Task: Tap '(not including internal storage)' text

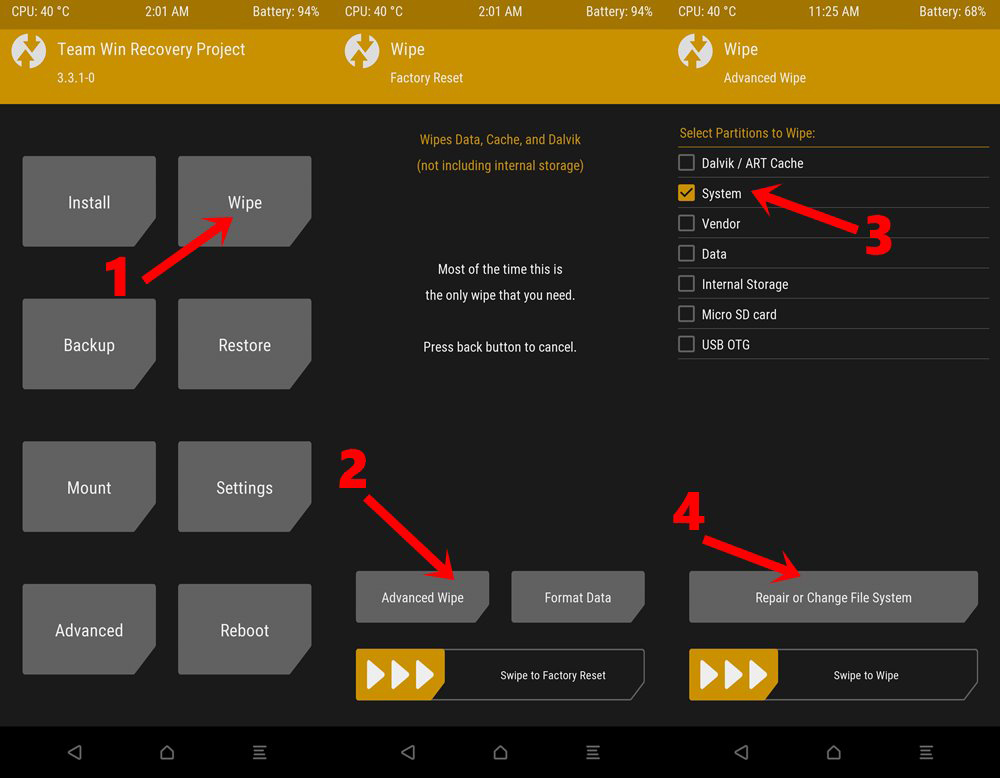Action: tap(500, 165)
